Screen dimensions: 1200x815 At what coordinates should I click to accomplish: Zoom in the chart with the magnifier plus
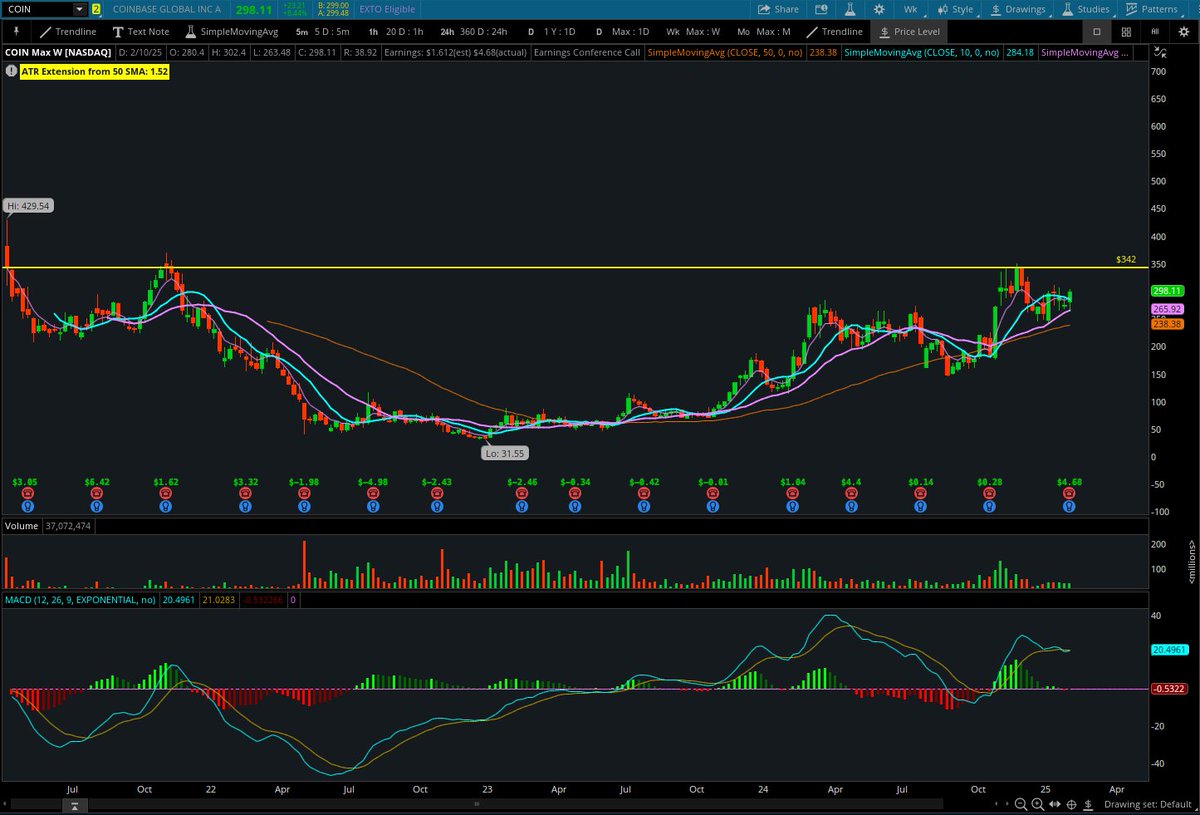1038,804
